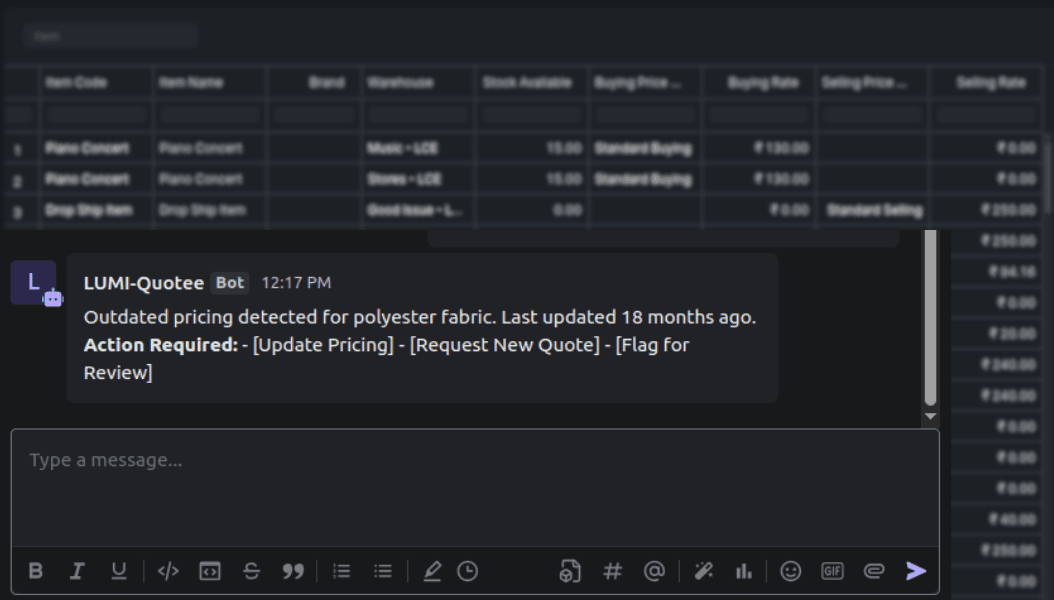Click the bar chart poll icon
The height and width of the screenshot is (600, 1054).
coord(743,571)
